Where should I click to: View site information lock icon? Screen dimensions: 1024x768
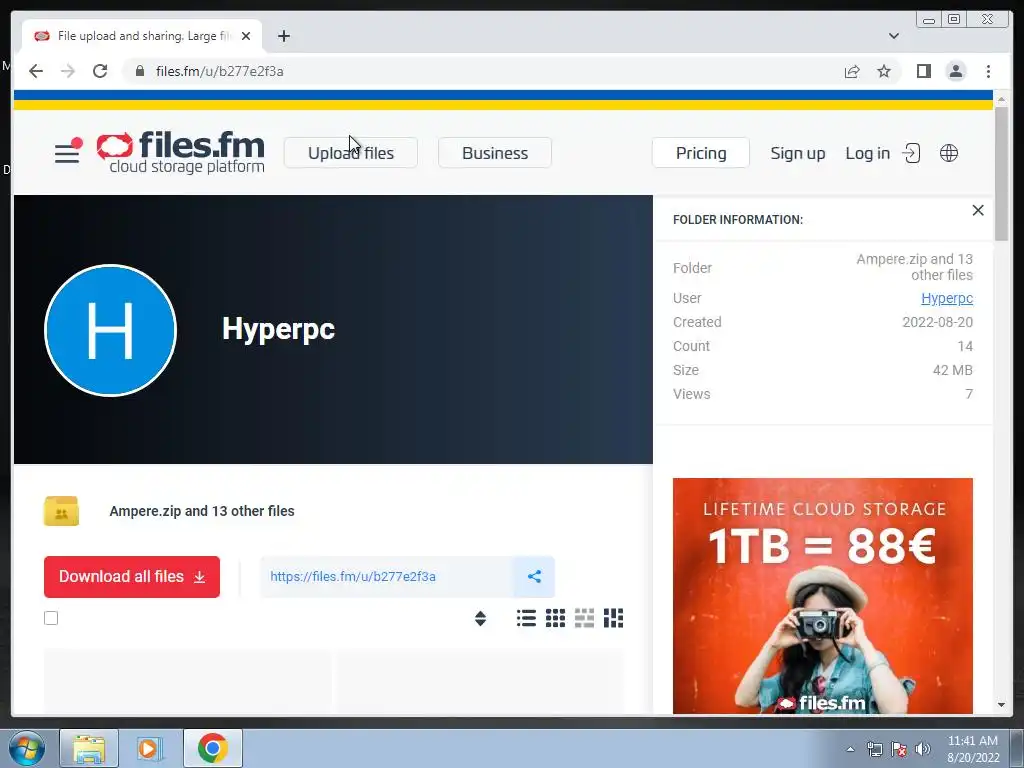pos(140,71)
